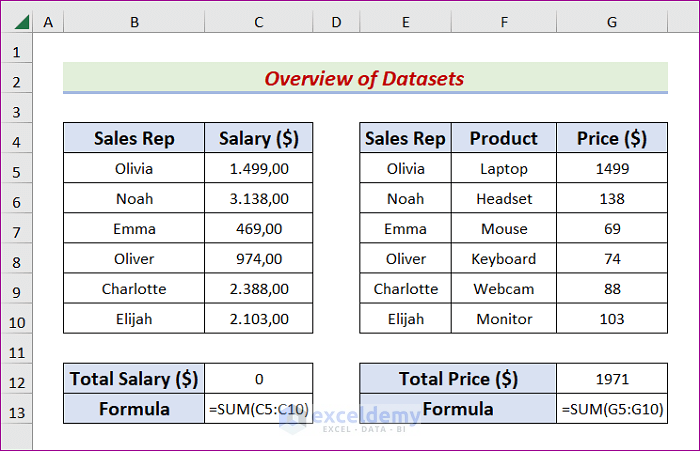The width and height of the screenshot is (700, 451).
Task: Select row 12 header
Action: pyautogui.click(x=17, y=379)
